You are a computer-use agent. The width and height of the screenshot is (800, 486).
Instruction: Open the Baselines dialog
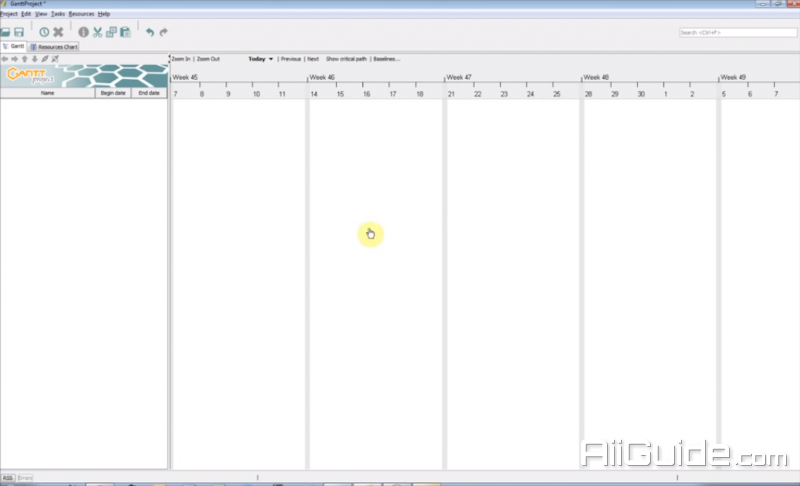click(386, 59)
